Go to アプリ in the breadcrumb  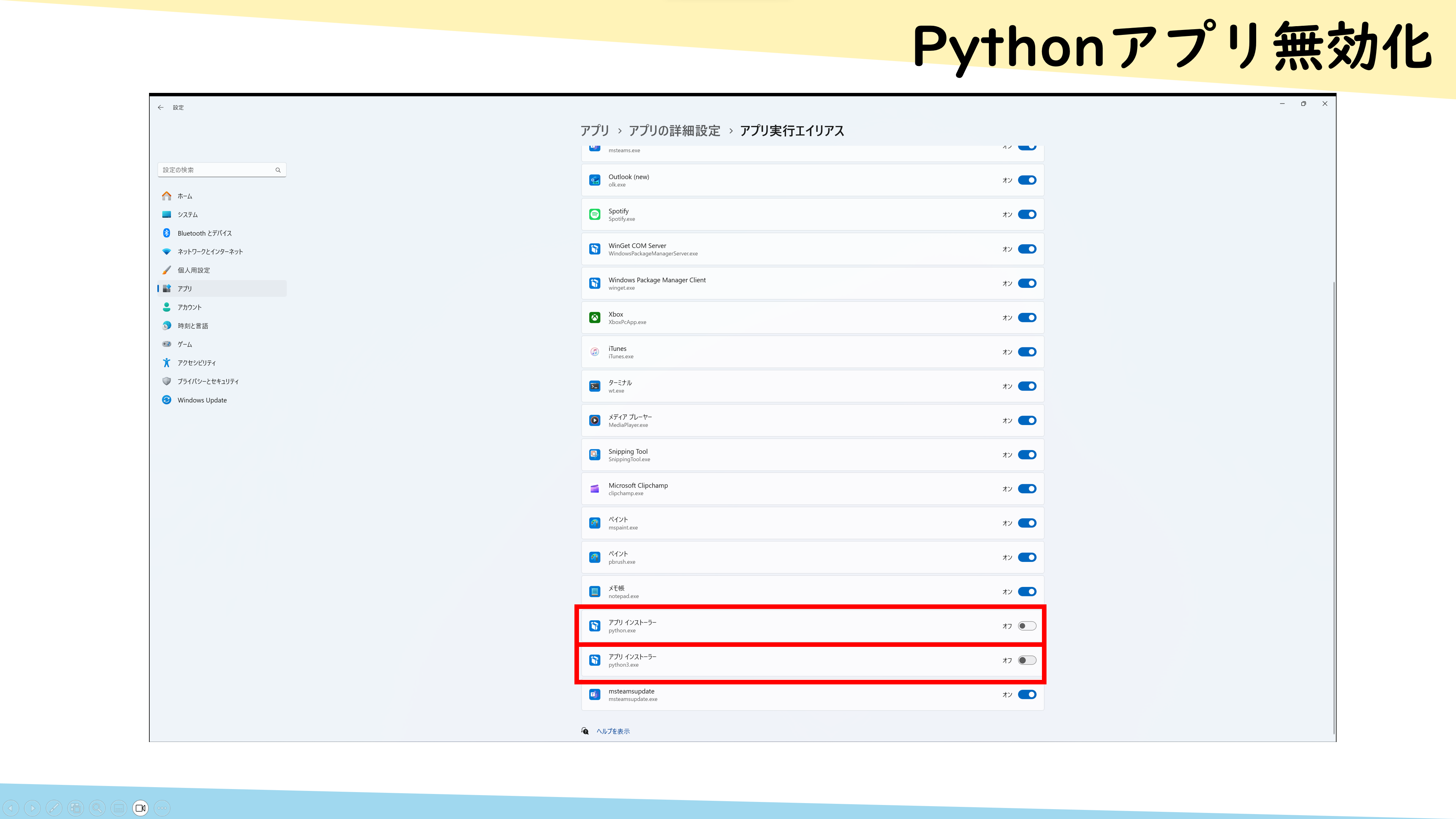click(595, 130)
